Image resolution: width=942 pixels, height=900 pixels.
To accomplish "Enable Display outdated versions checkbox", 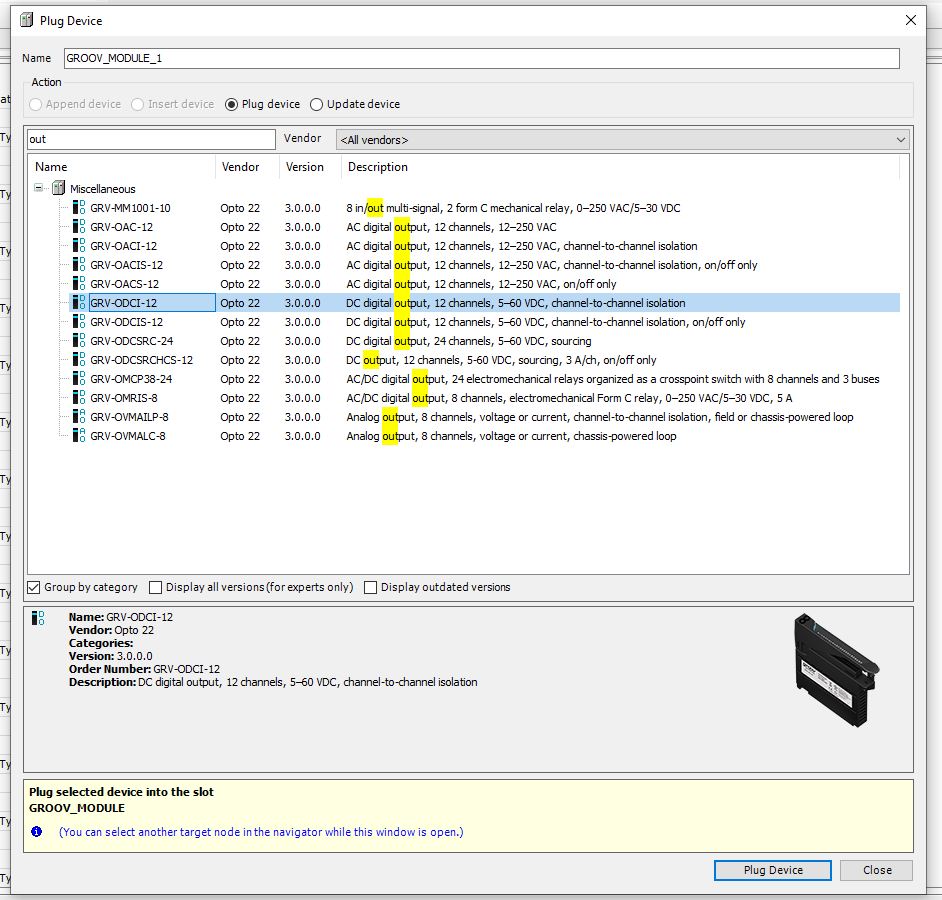I will [371, 587].
